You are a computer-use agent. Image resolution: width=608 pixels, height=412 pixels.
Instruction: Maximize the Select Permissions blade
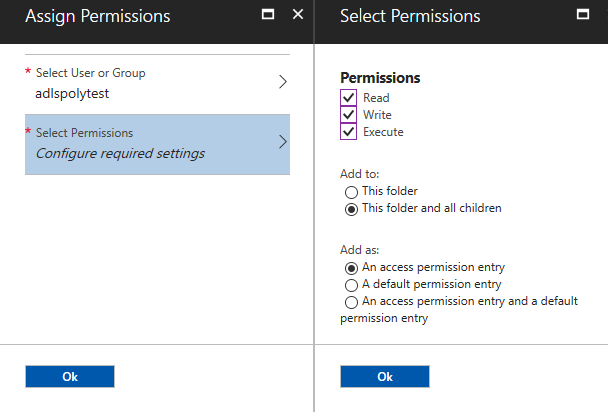pos(583,14)
